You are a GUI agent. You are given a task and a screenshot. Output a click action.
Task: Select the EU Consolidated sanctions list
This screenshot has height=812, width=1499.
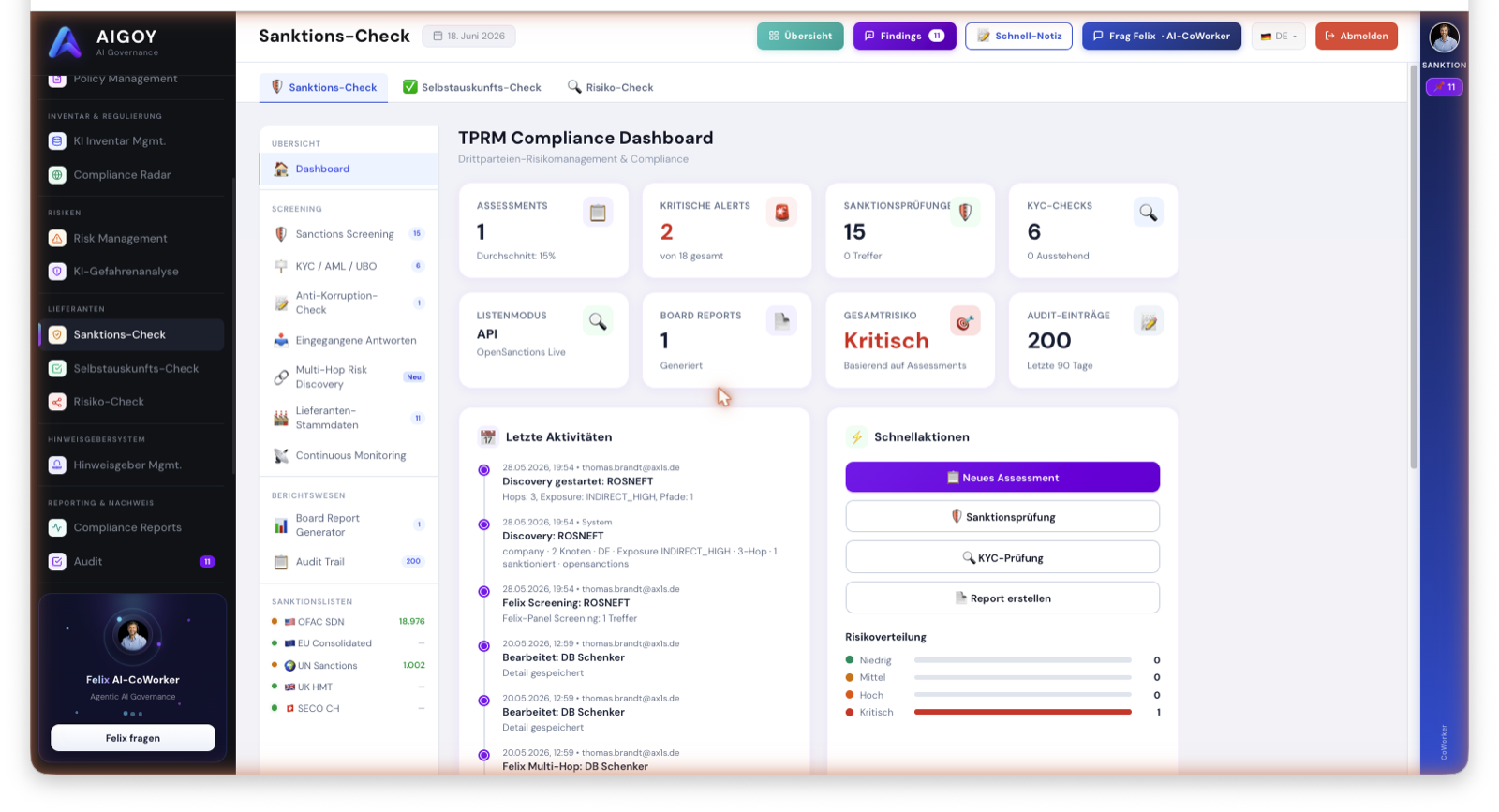pos(349,643)
